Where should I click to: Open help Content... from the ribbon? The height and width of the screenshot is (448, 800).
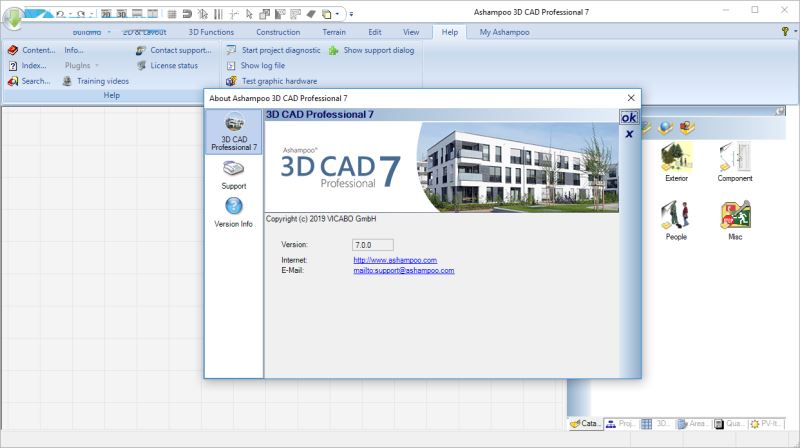pos(32,50)
